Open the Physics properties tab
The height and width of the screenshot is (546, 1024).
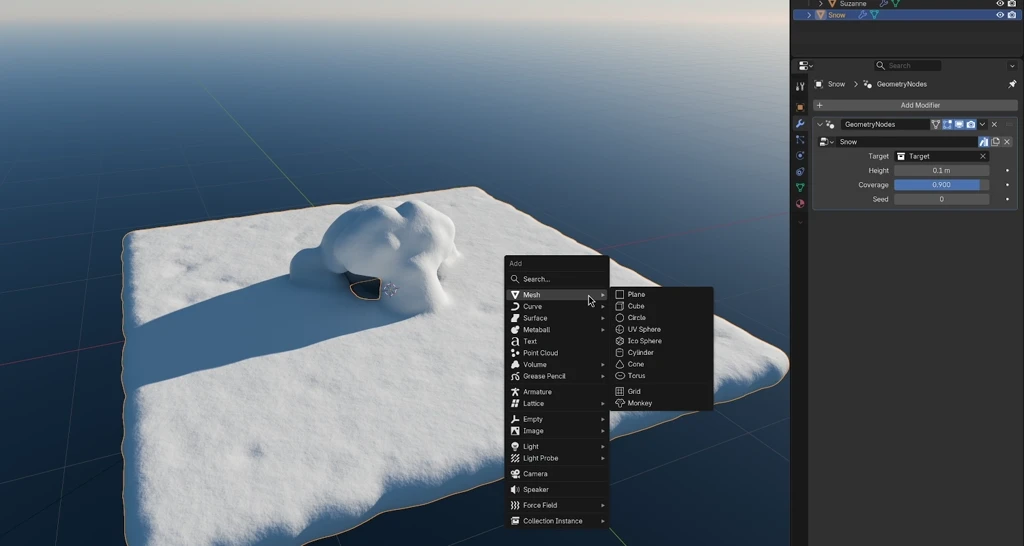[x=800, y=156]
